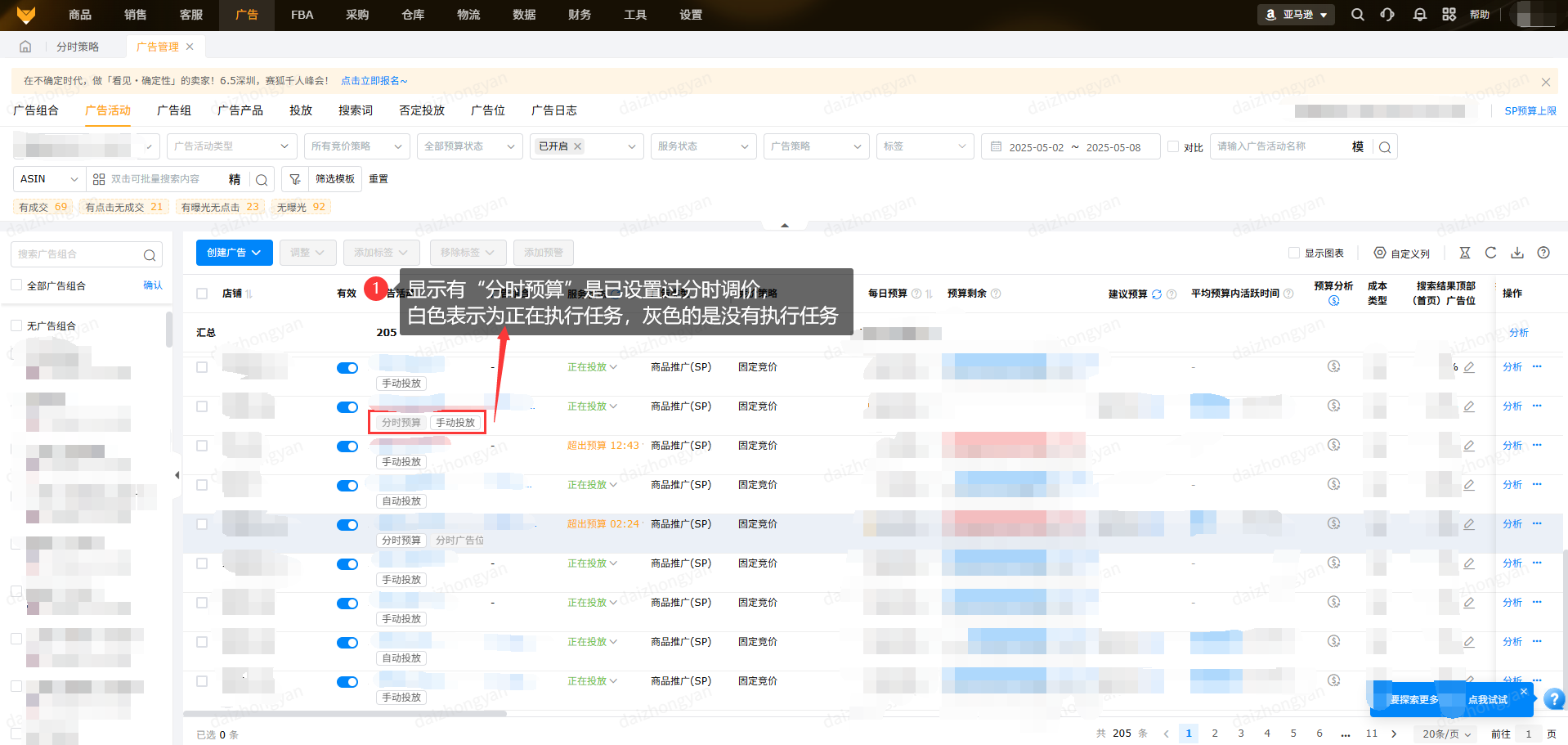
Task: Switch to the 广告组 tab
Action: click(174, 110)
